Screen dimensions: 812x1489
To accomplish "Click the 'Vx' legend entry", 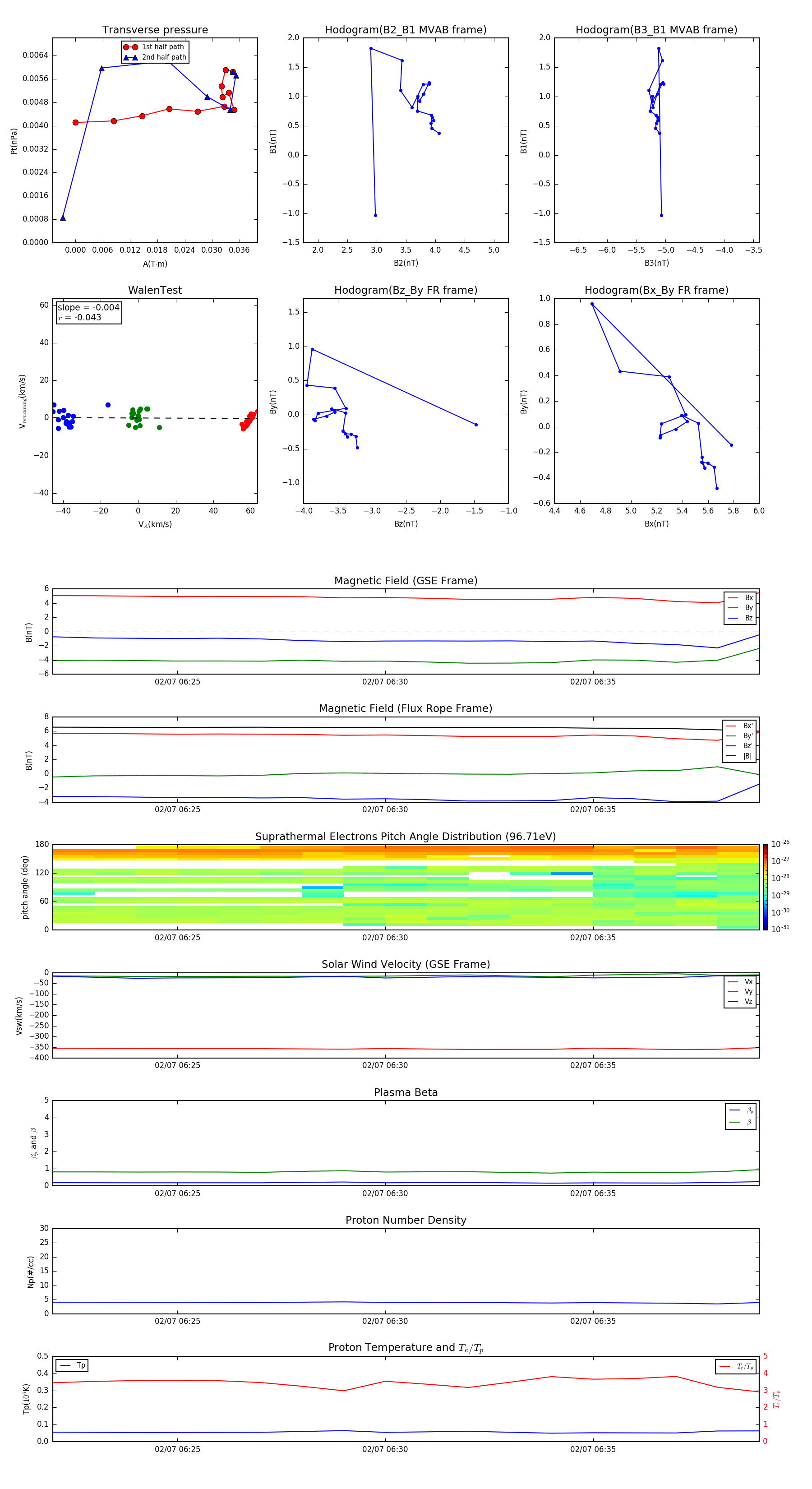I will tap(741, 982).
